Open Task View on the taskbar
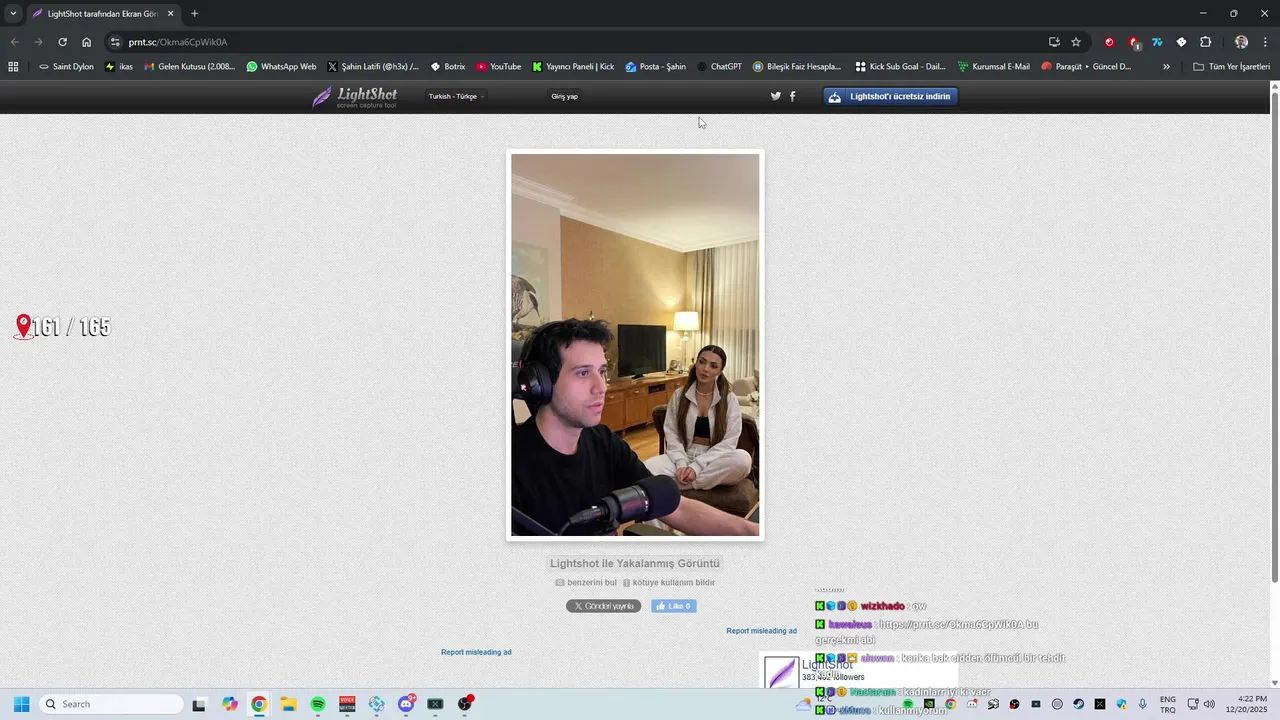The image size is (1280, 720). 199,704
